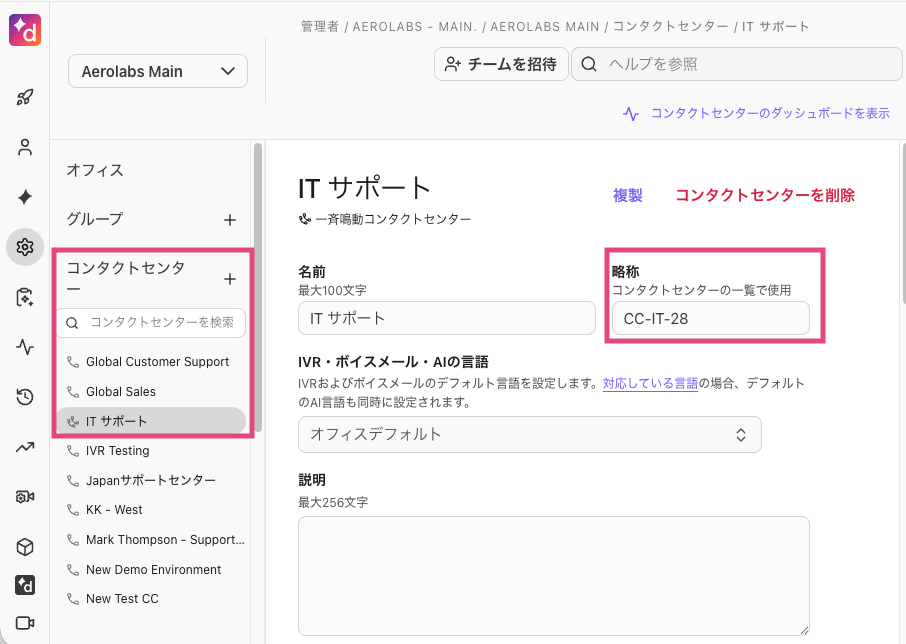This screenshot has height=644, width=906.
Task: Open the rocket getting-started icon
Action: click(x=25, y=97)
